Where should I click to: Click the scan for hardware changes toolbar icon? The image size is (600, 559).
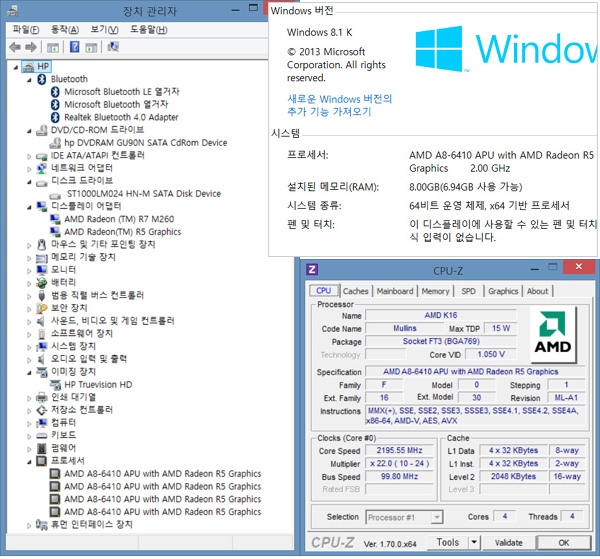coord(113,47)
